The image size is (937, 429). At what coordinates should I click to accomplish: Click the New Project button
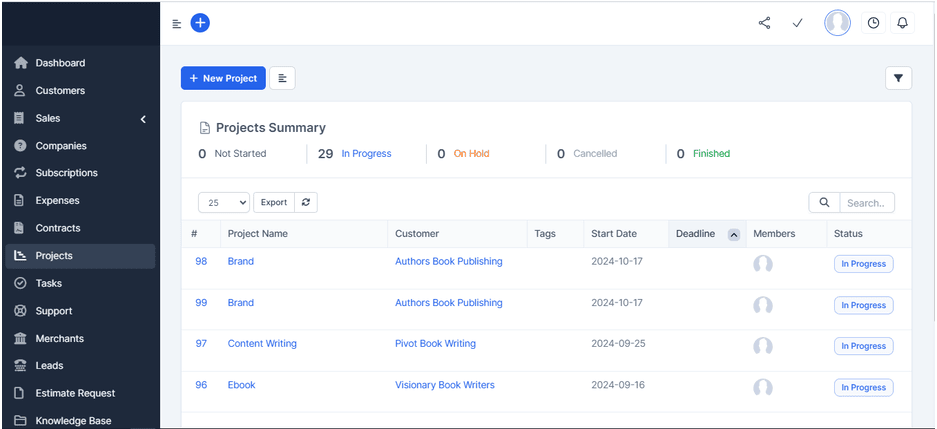click(x=223, y=78)
